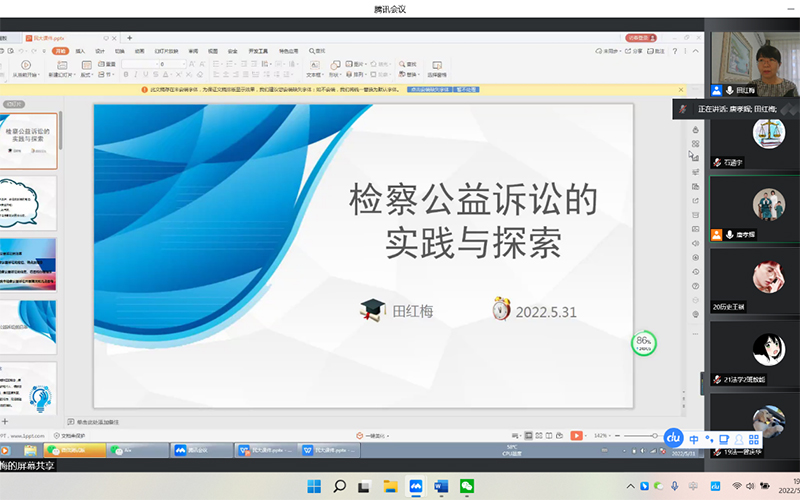Click the 田红梅 video tile microphone icon
This screenshot has width=800, height=500.
(x=730, y=90)
